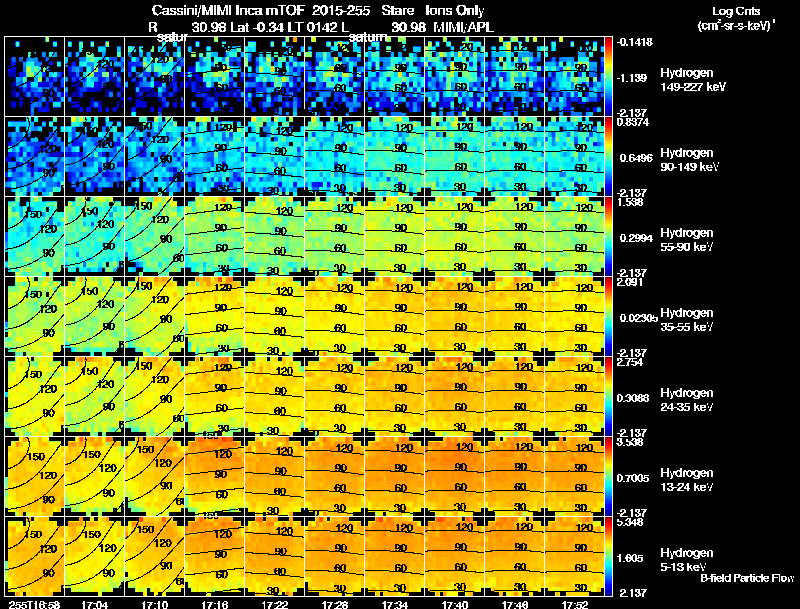Click the 17:46 time axis label
The width and height of the screenshot is (800, 609).
[x=515, y=604]
